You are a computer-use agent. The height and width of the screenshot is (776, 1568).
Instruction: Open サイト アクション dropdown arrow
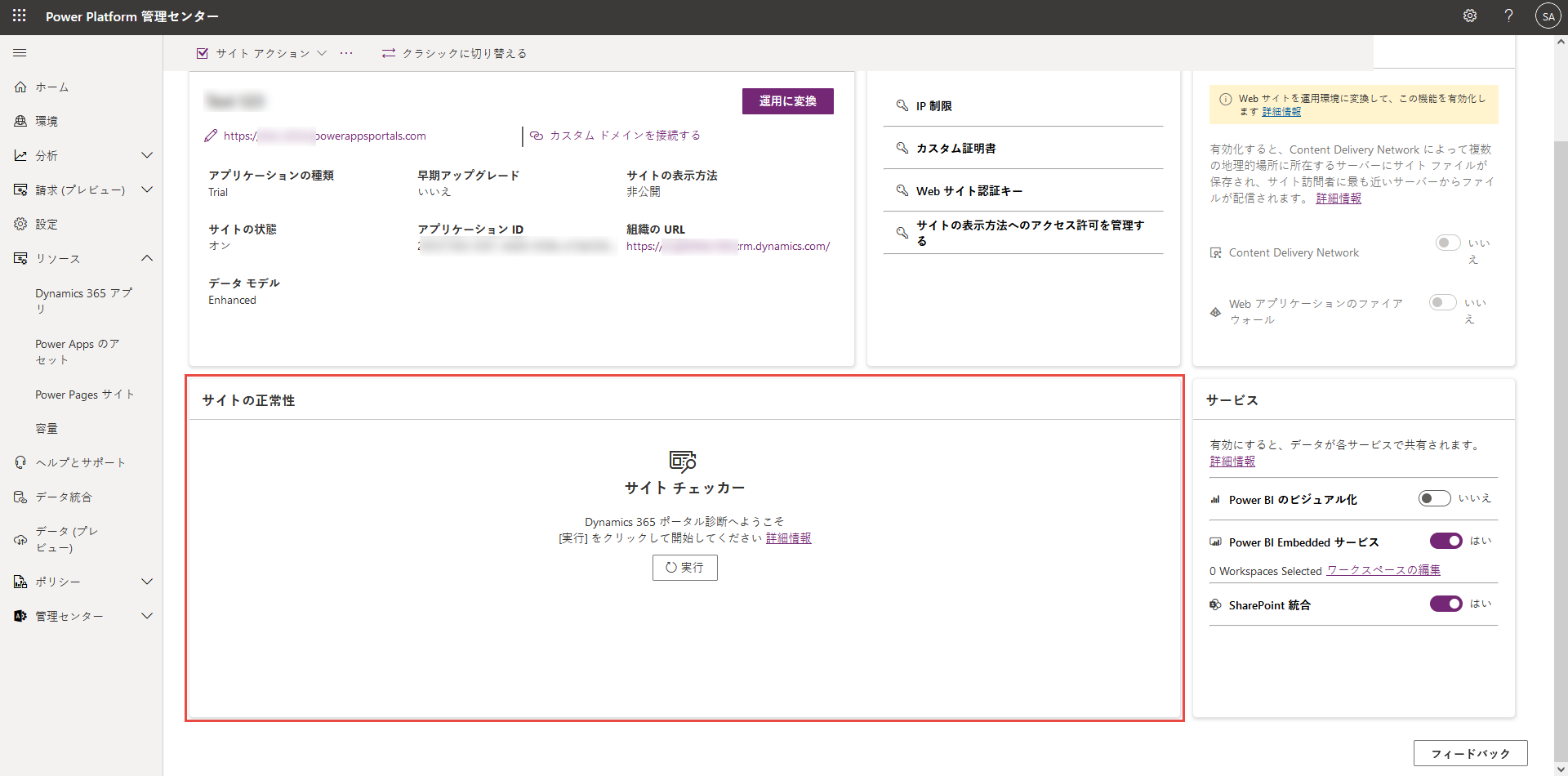pyautogui.click(x=322, y=53)
